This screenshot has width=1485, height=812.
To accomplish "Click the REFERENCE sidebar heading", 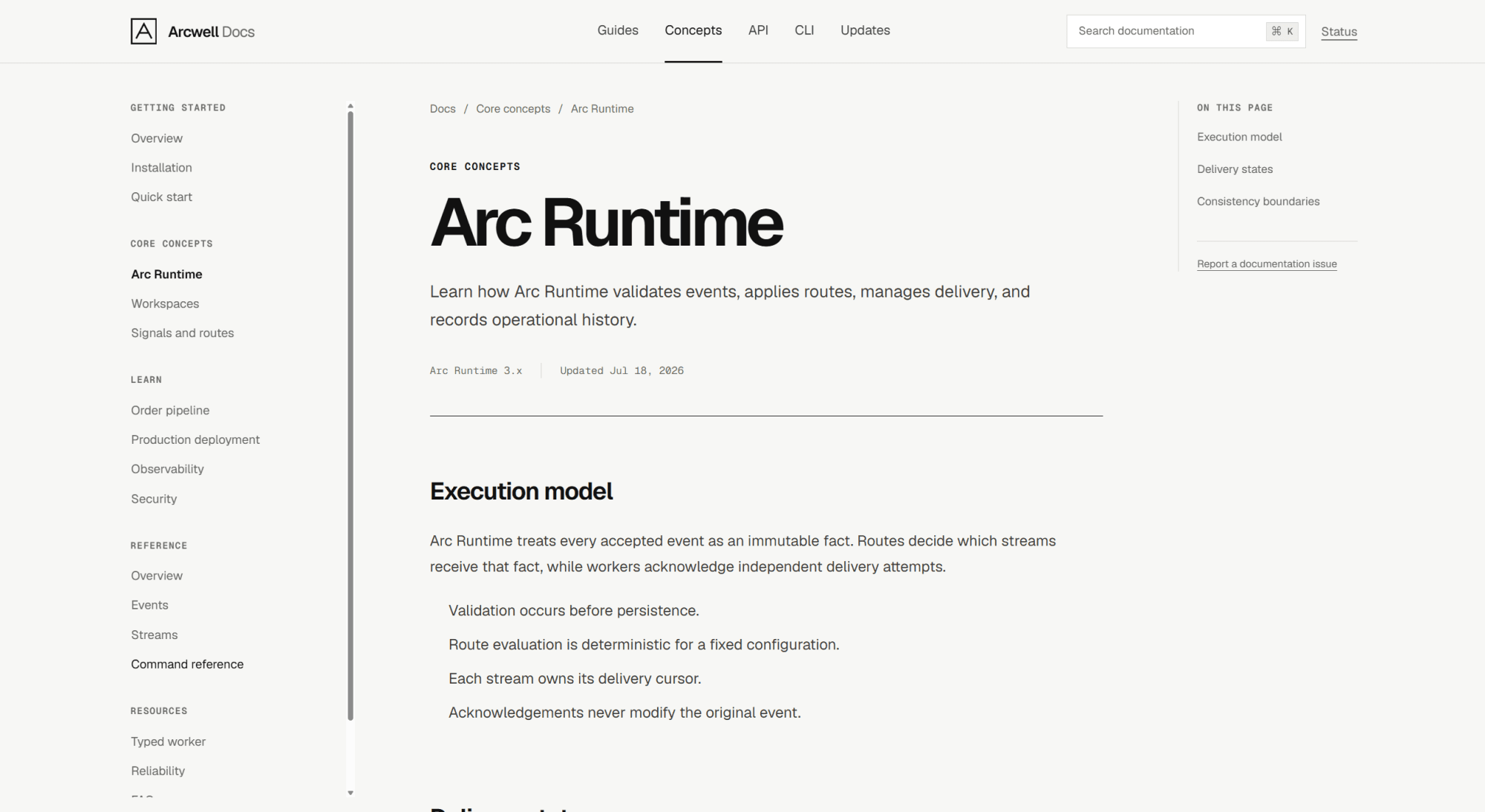I will [x=159, y=546].
